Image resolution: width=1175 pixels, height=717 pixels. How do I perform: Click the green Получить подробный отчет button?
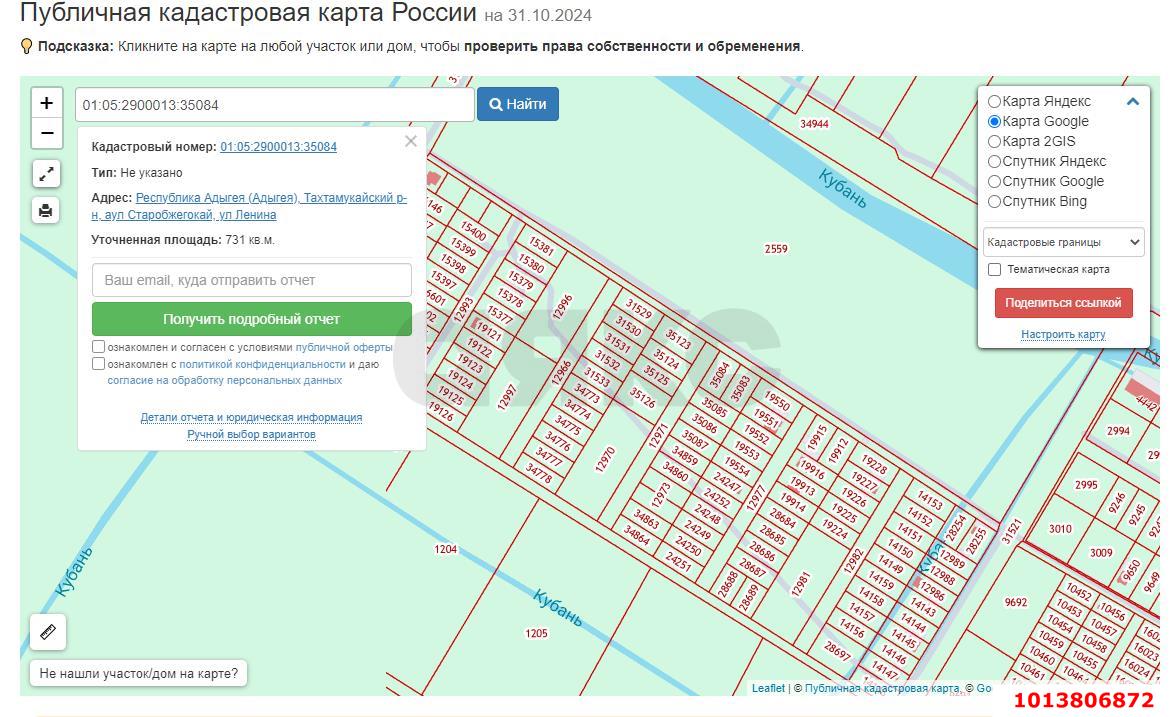point(251,318)
